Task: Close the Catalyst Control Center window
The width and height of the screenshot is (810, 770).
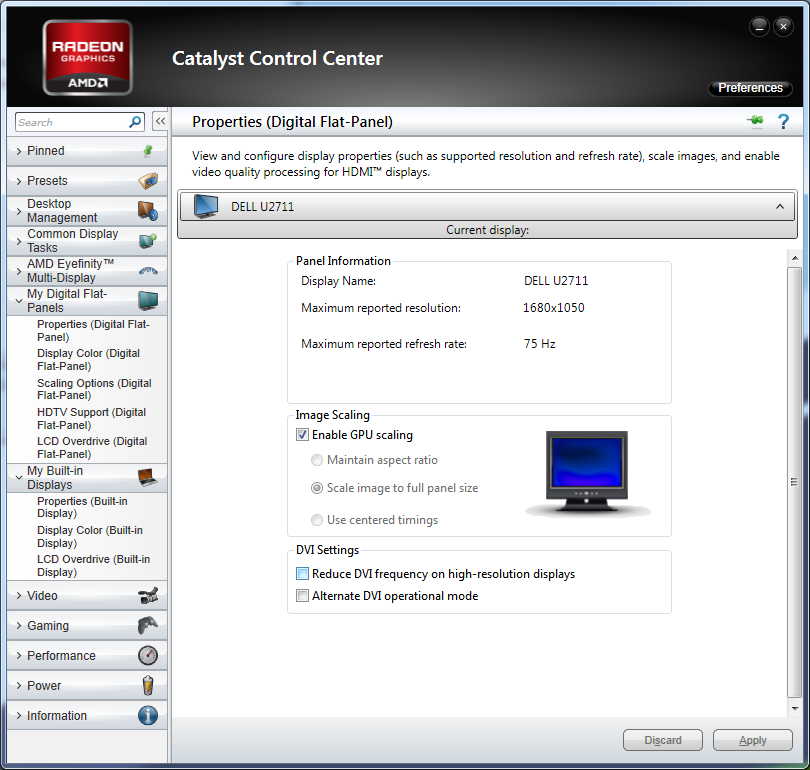Action: coord(783,27)
